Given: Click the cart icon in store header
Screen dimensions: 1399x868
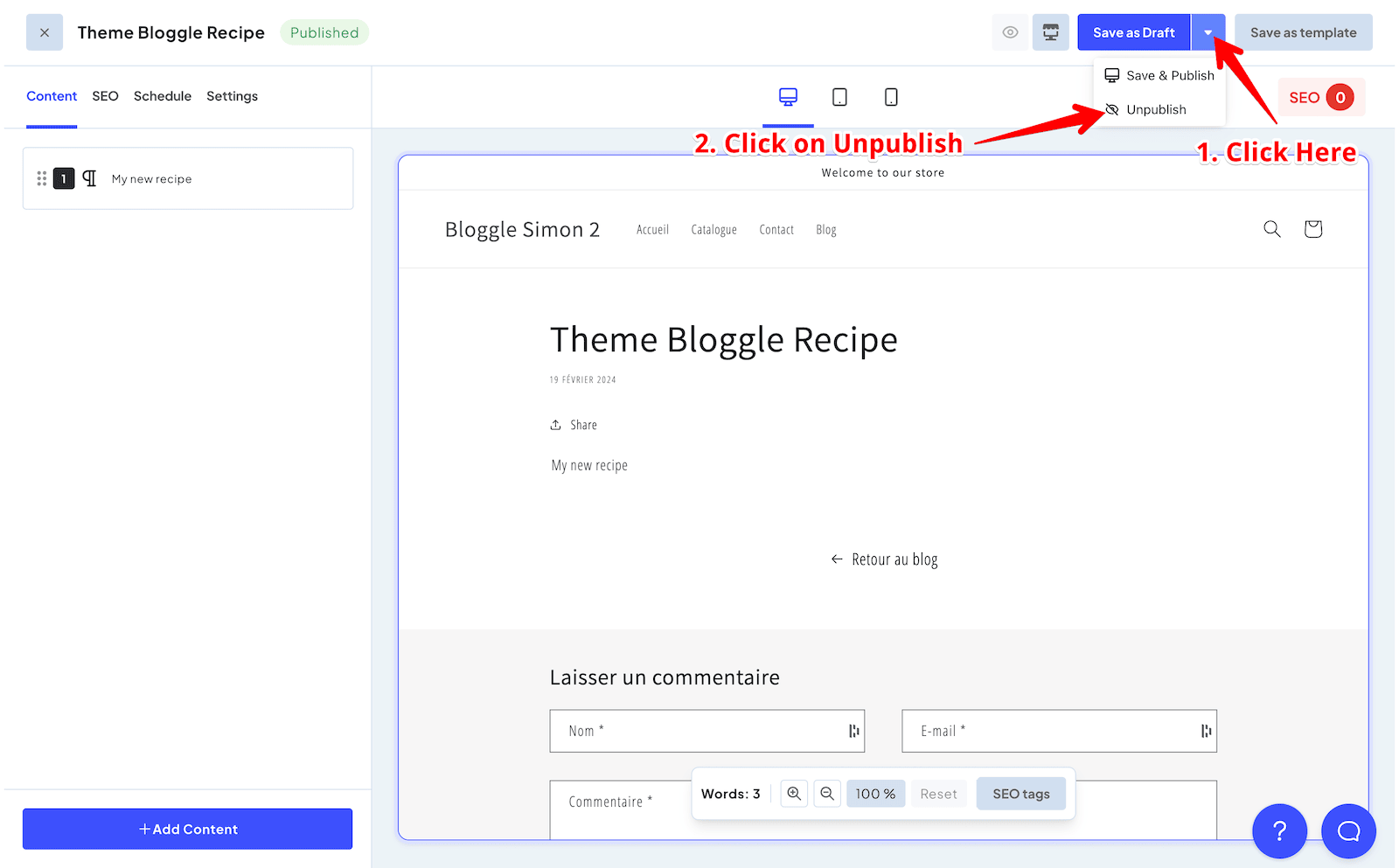Looking at the screenshot, I should tap(1312, 229).
